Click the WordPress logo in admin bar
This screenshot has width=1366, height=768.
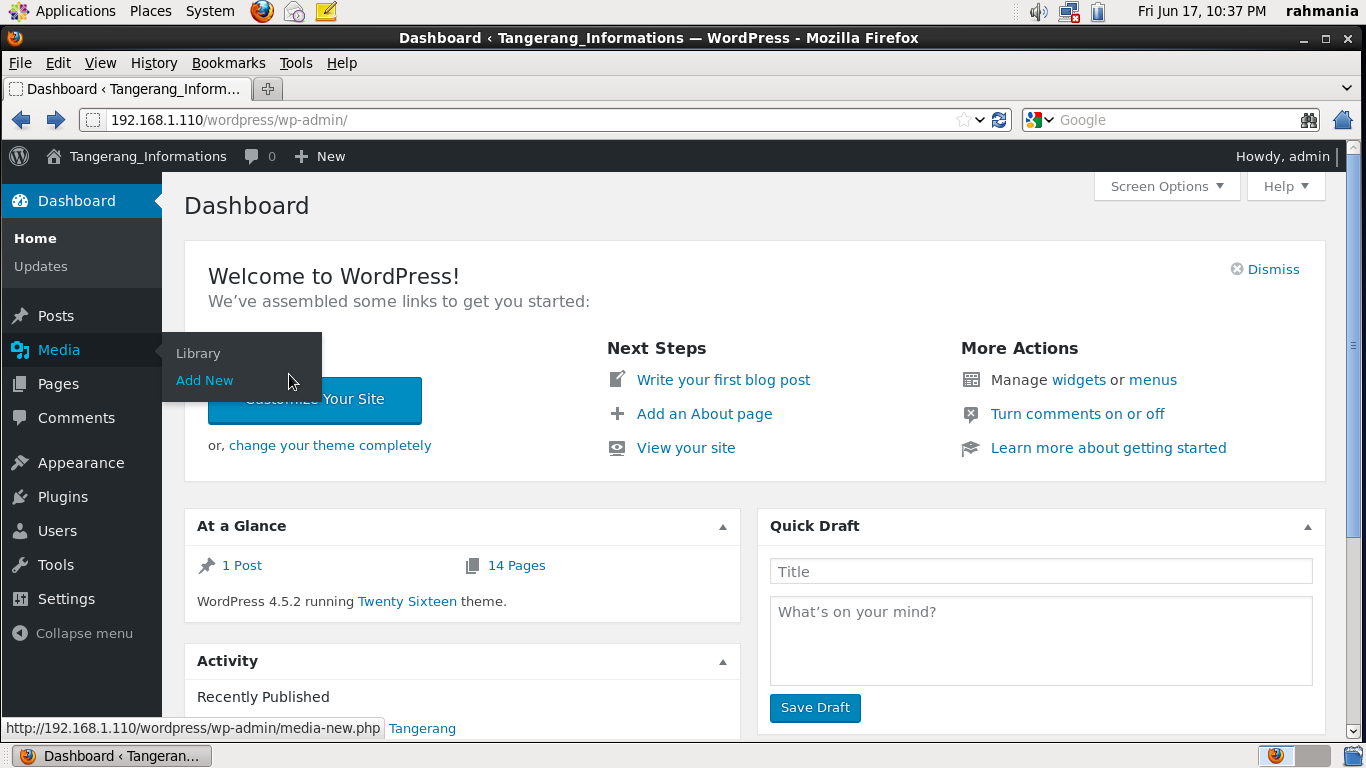click(19, 156)
